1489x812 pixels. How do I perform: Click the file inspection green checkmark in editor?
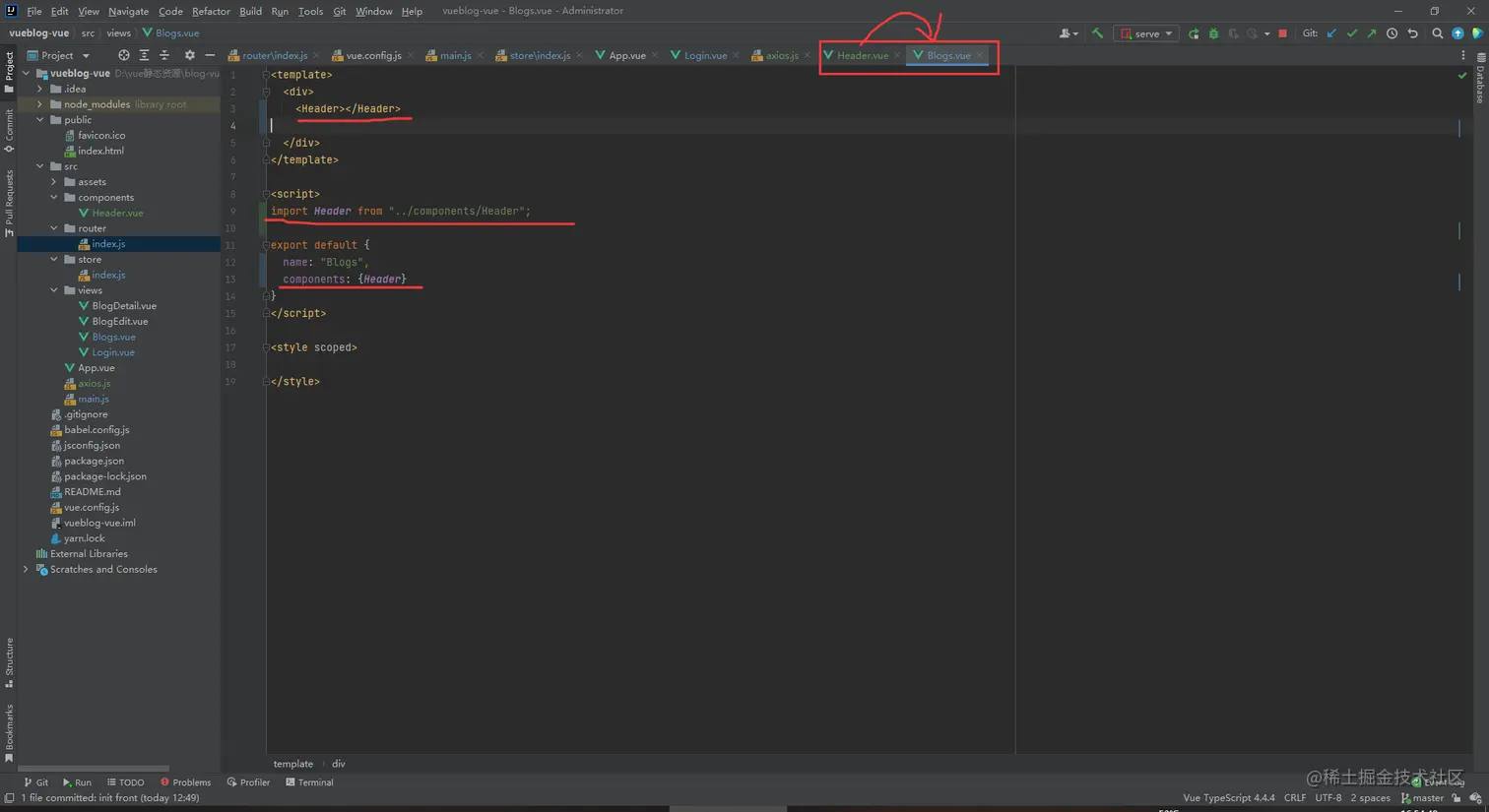[1461, 76]
